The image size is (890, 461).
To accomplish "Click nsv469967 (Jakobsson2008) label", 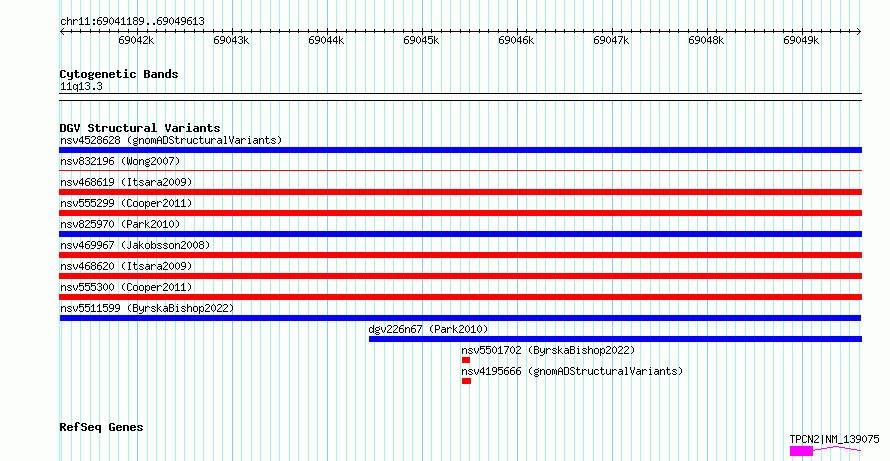I will coord(135,245).
